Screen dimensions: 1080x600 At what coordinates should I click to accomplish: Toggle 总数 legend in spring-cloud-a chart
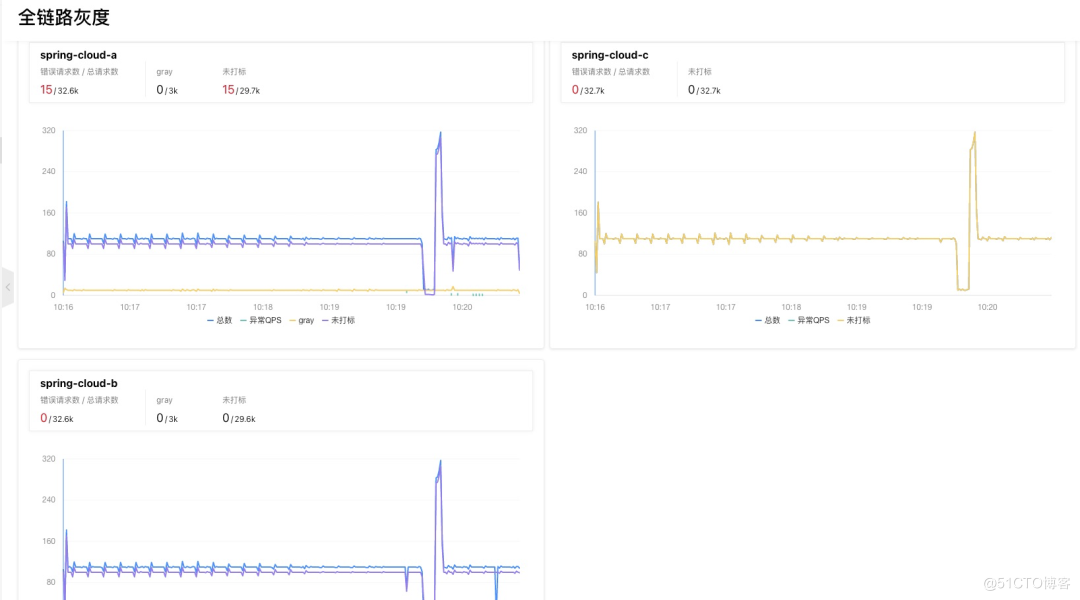tap(220, 320)
